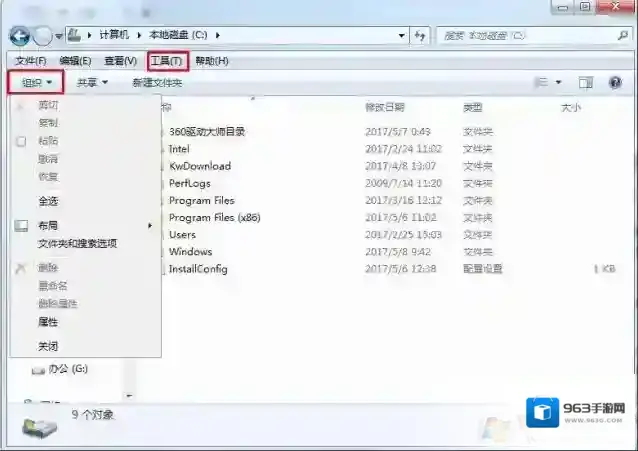Select the Intel folder
The width and height of the screenshot is (638, 451).
[179, 149]
